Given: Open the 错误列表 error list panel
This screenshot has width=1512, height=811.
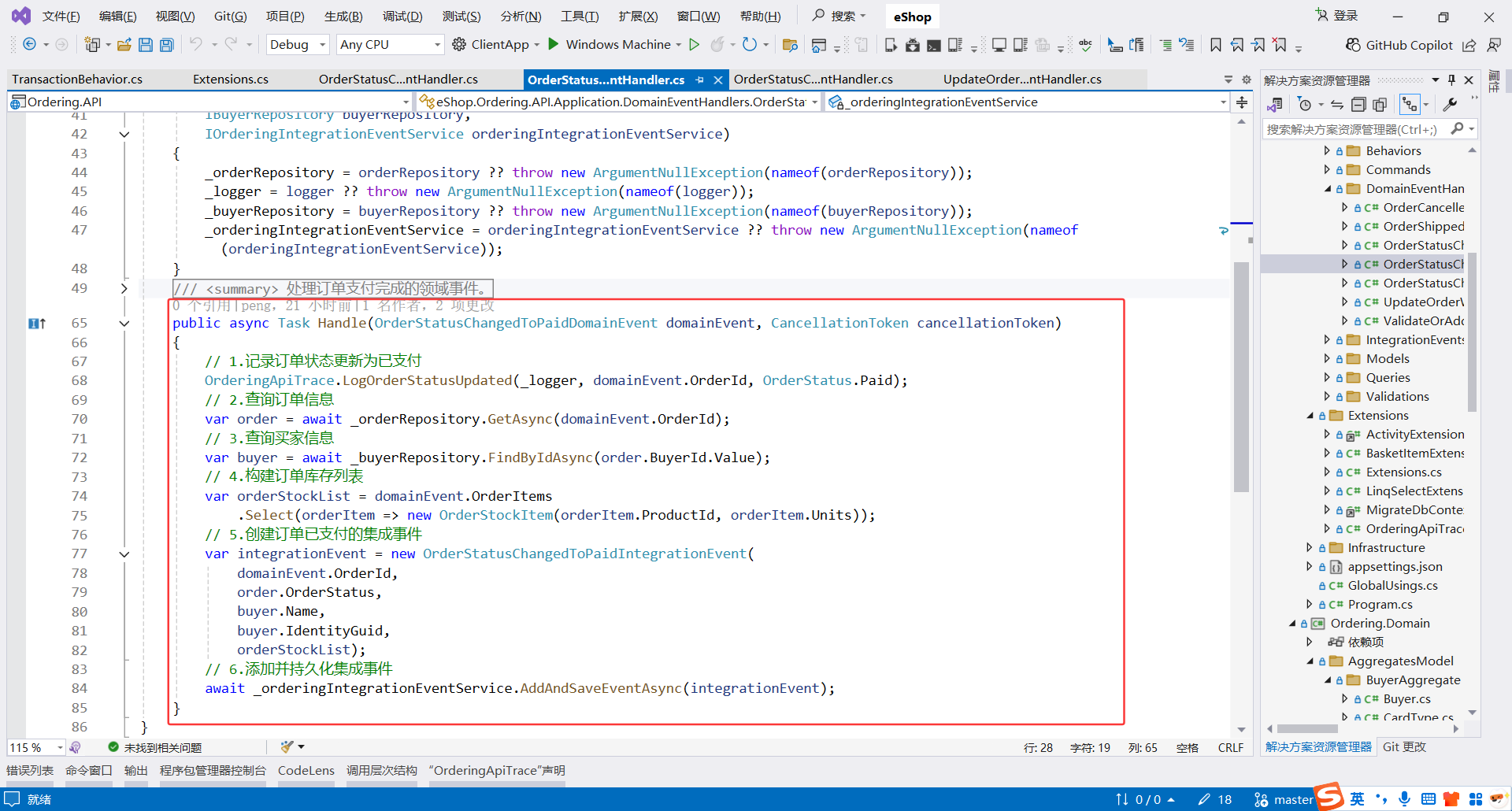Looking at the screenshot, I should pyautogui.click(x=30, y=771).
